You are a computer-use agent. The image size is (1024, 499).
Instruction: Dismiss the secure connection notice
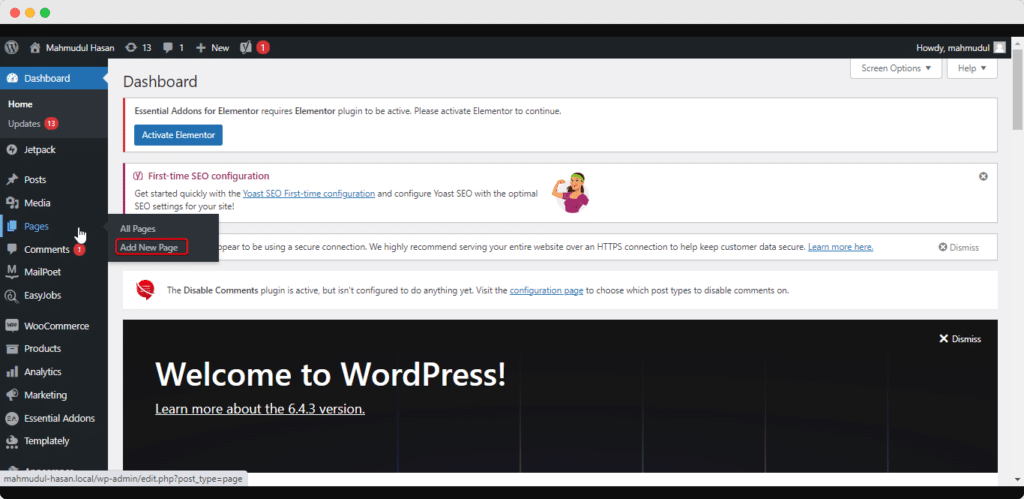[x=958, y=247]
